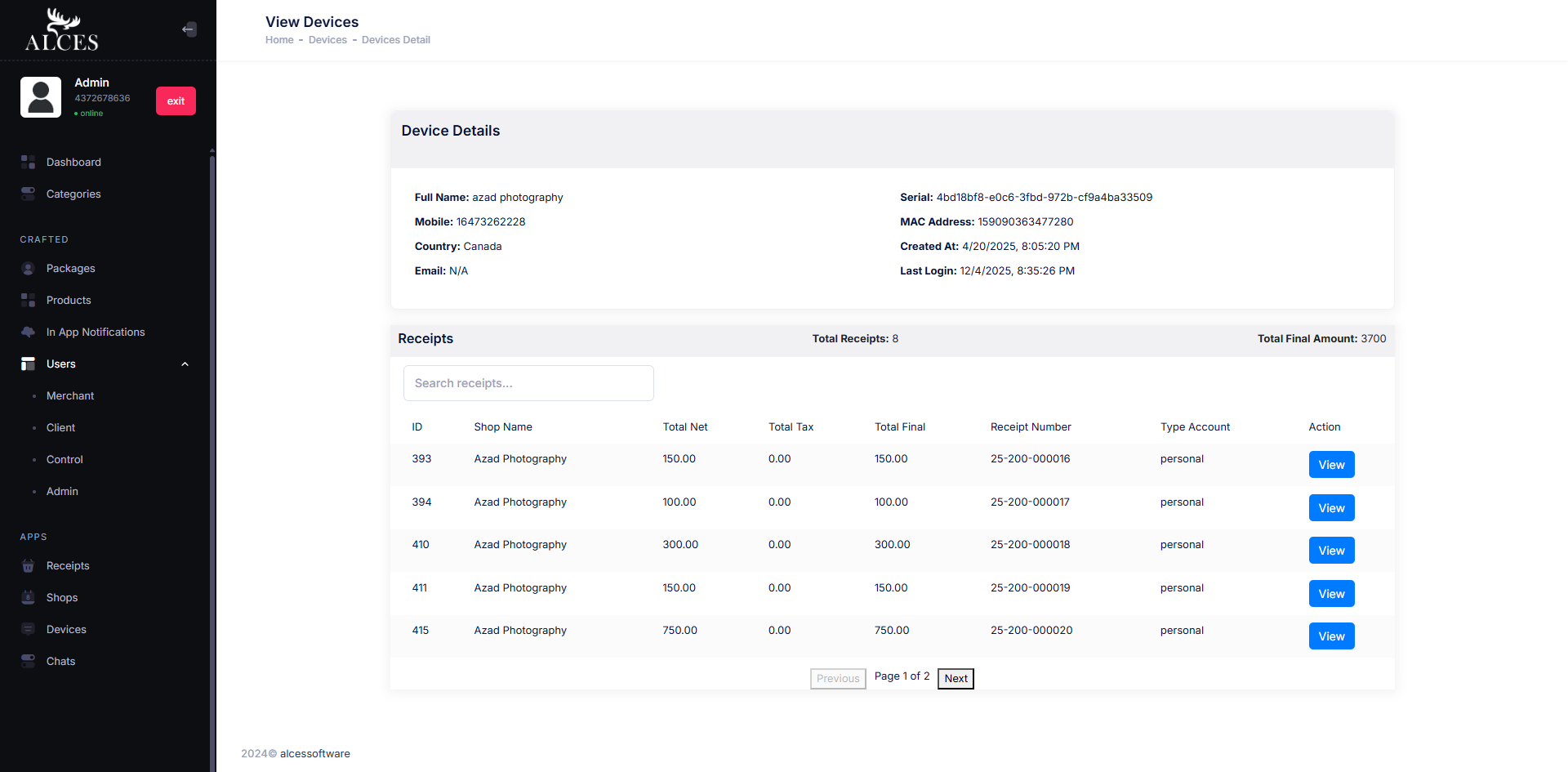Open the Merchant submenu item
The width and height of the screenshot is (1568, 772).
(70, 396)
